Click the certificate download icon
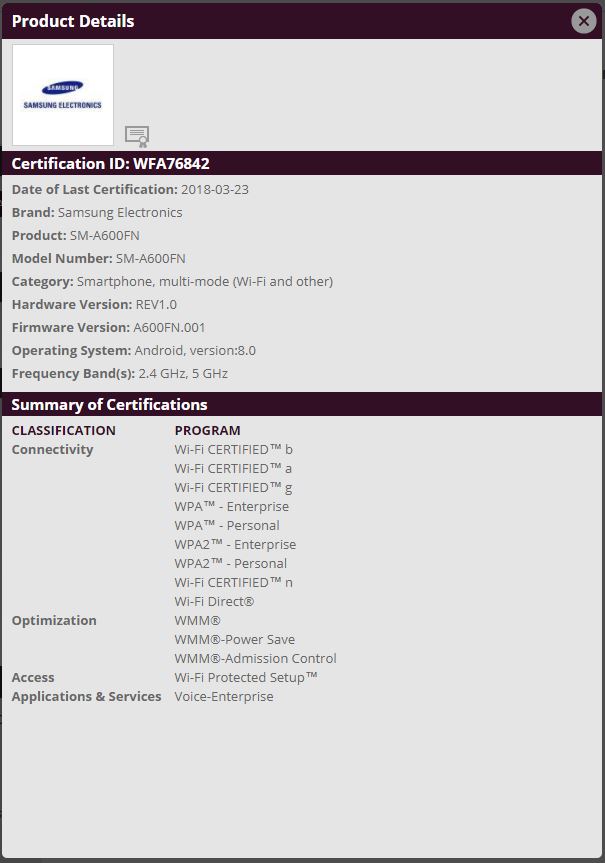Image resolution: width=605 pixels, height=863 pixels. point(137,135)
